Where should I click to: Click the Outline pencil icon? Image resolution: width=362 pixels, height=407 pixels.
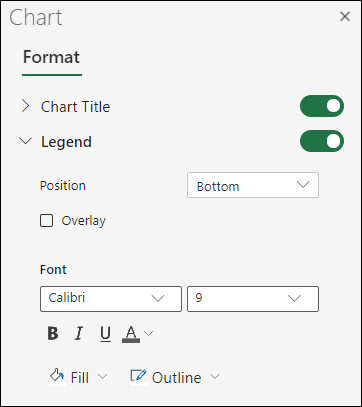tap(138, 377)
